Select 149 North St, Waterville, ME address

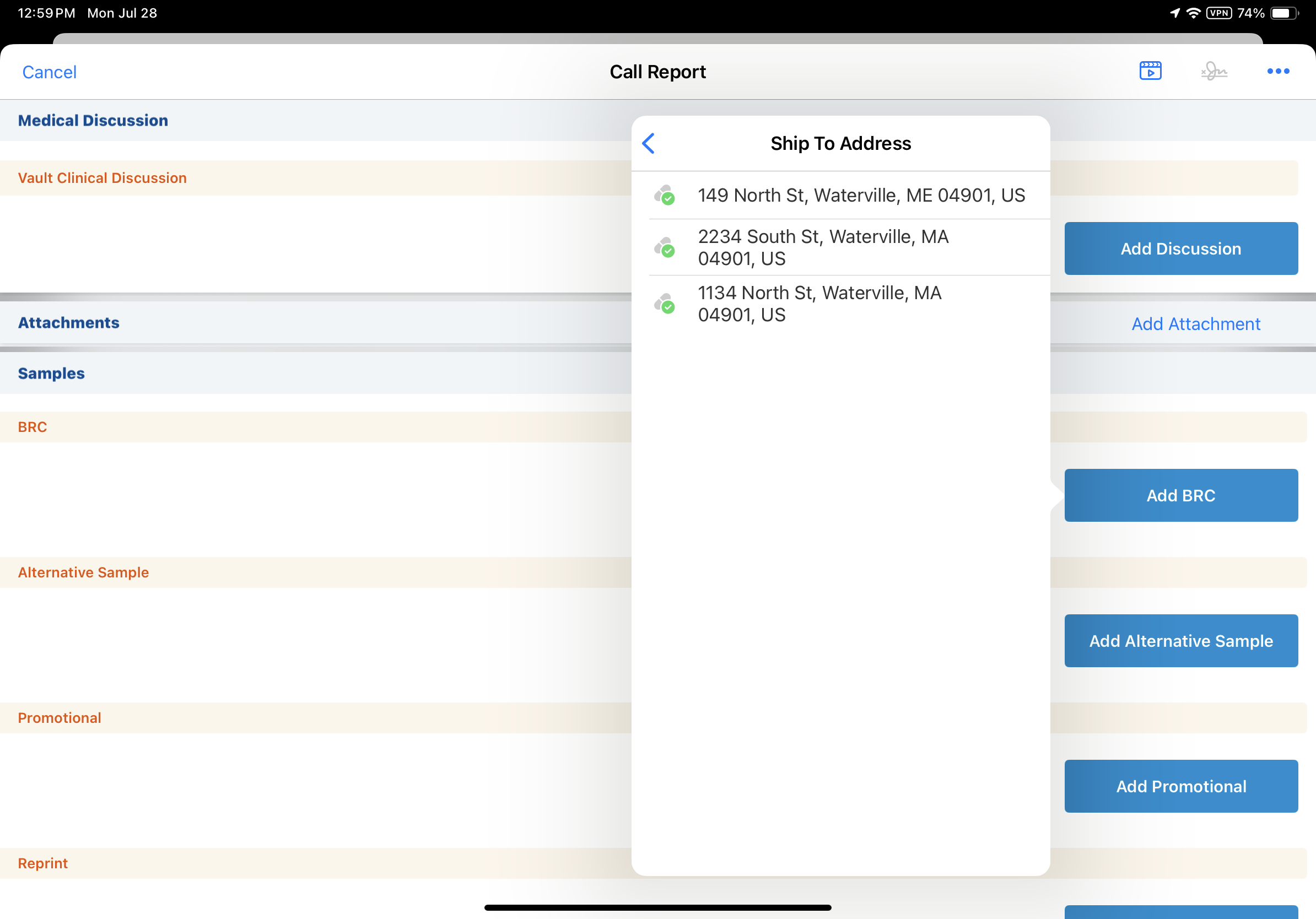[x=860, y=196]
